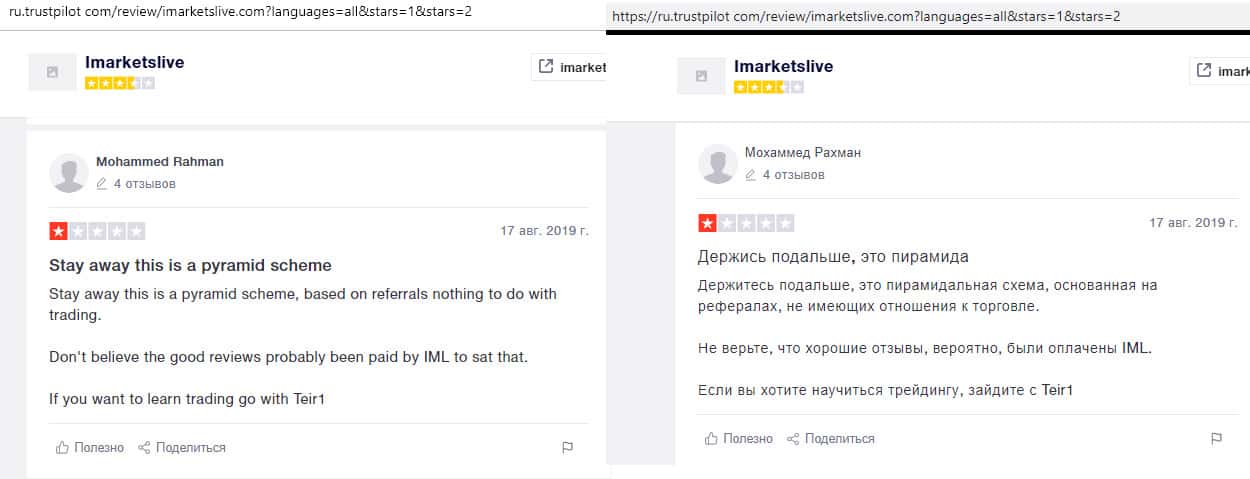
Task: Click the thumbs-up Полезно icon in the right review
Action: point(711,439)
